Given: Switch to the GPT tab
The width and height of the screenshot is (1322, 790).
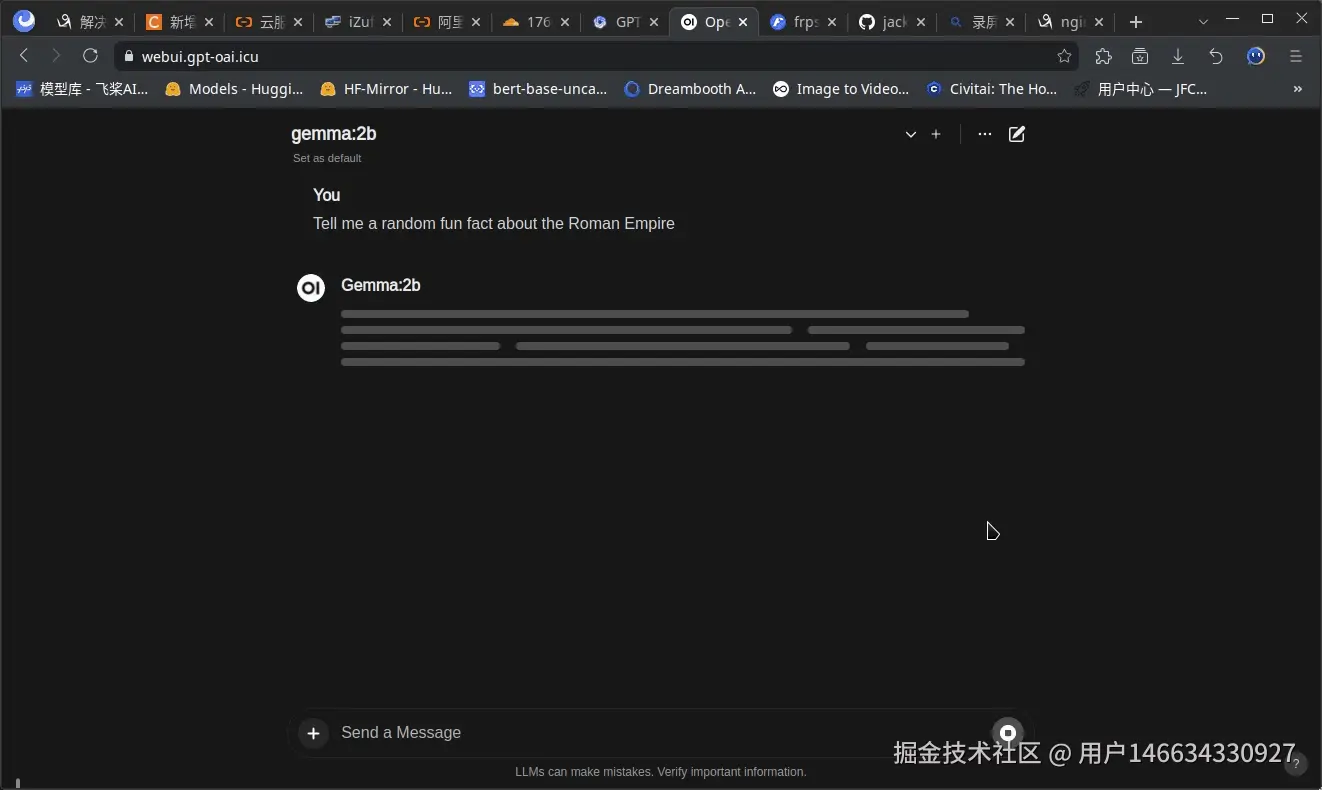Looking at the screenshot, I should pyautogui.click(x=627, y=22).
